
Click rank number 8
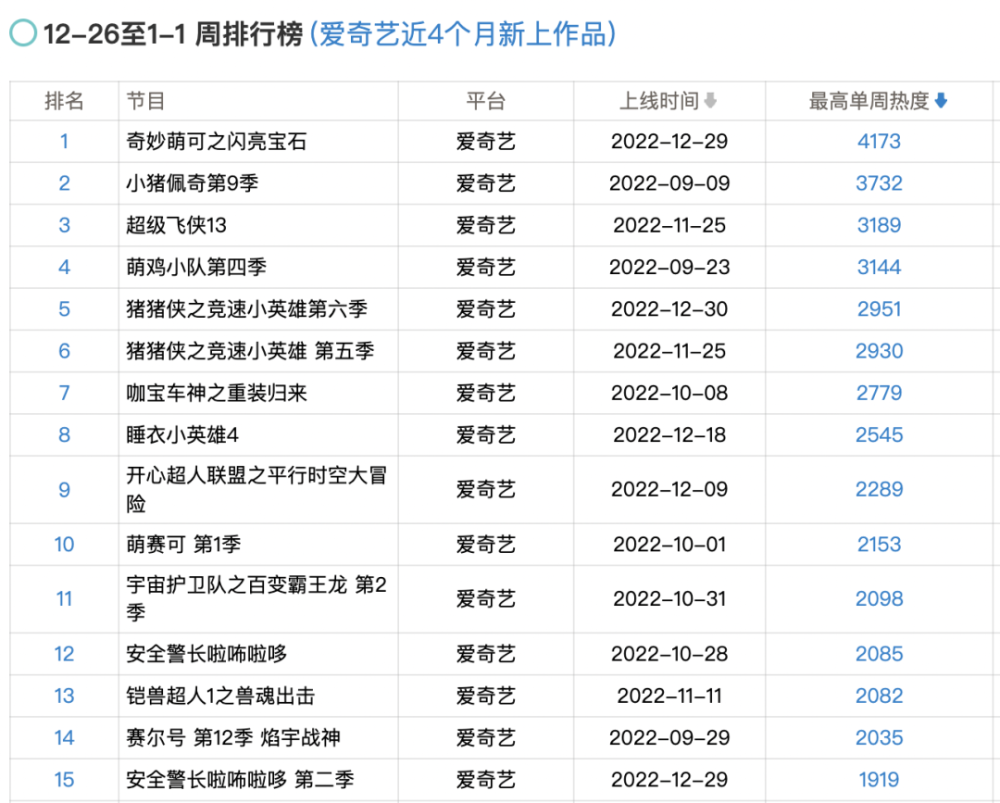64,435
